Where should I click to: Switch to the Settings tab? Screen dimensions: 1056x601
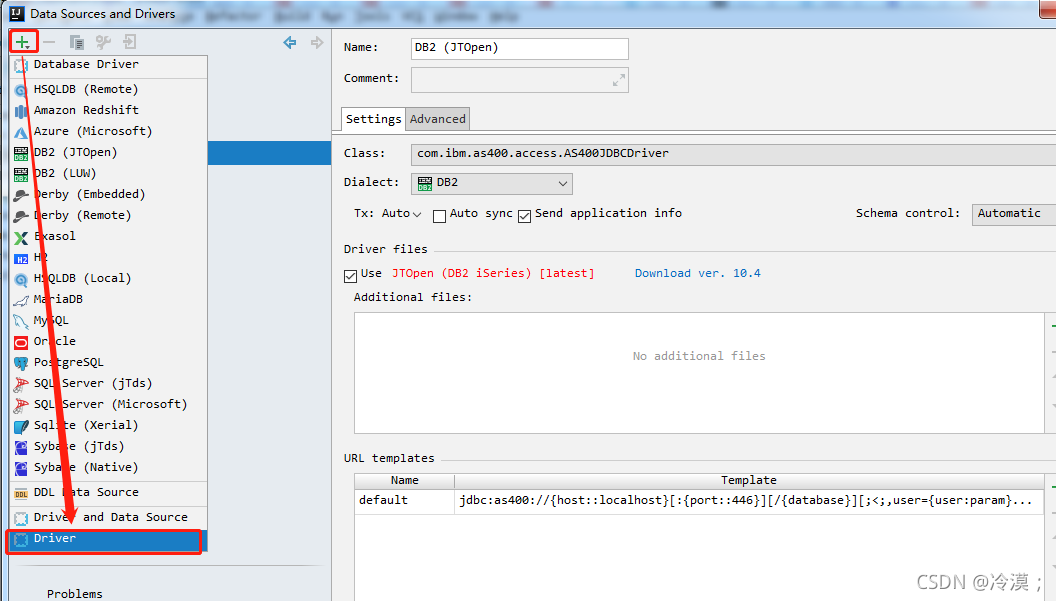373,119
